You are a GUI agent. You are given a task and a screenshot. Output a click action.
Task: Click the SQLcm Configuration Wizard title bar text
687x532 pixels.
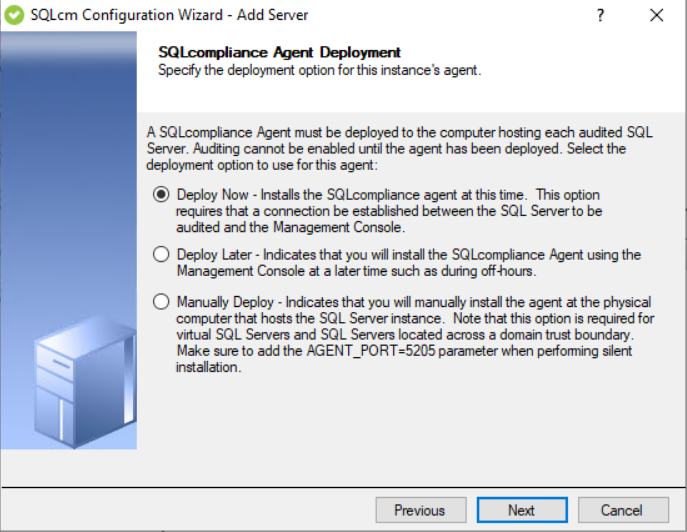[x=169, y=15]
